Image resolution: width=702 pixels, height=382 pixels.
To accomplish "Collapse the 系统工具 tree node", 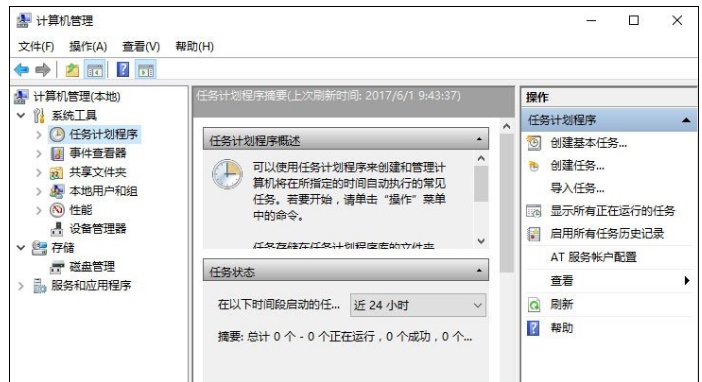I will (x=21, y=116).
